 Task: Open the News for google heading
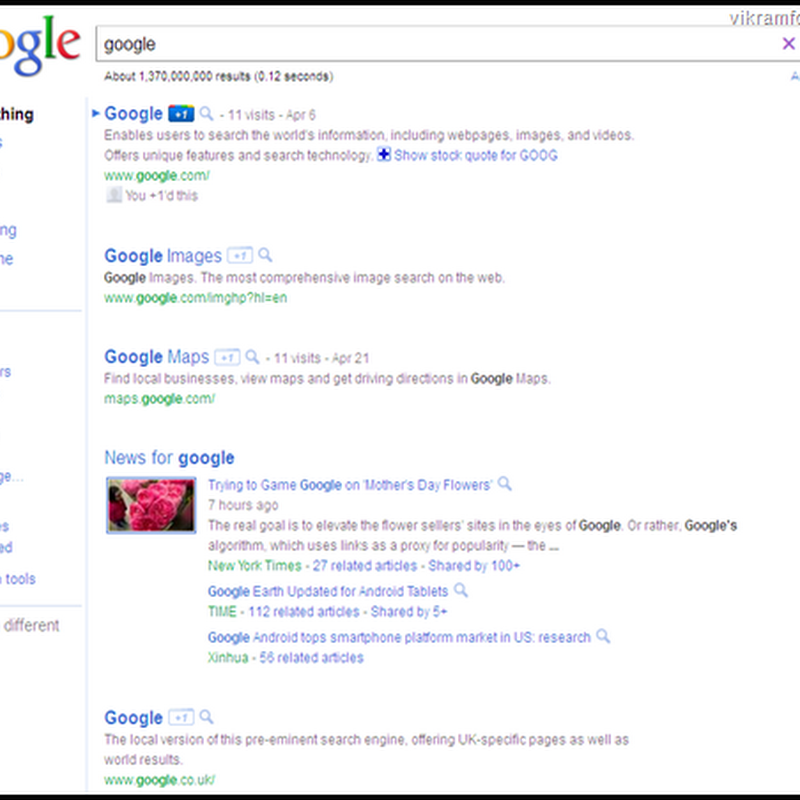coord(169,458)
